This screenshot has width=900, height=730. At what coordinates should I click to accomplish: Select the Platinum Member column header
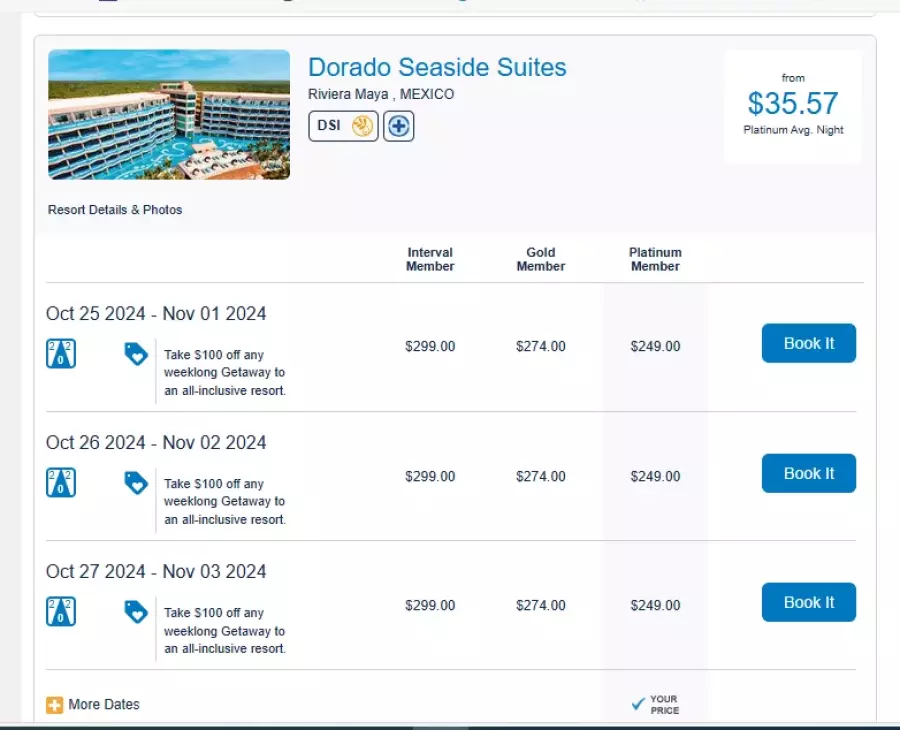coord(655,259)
